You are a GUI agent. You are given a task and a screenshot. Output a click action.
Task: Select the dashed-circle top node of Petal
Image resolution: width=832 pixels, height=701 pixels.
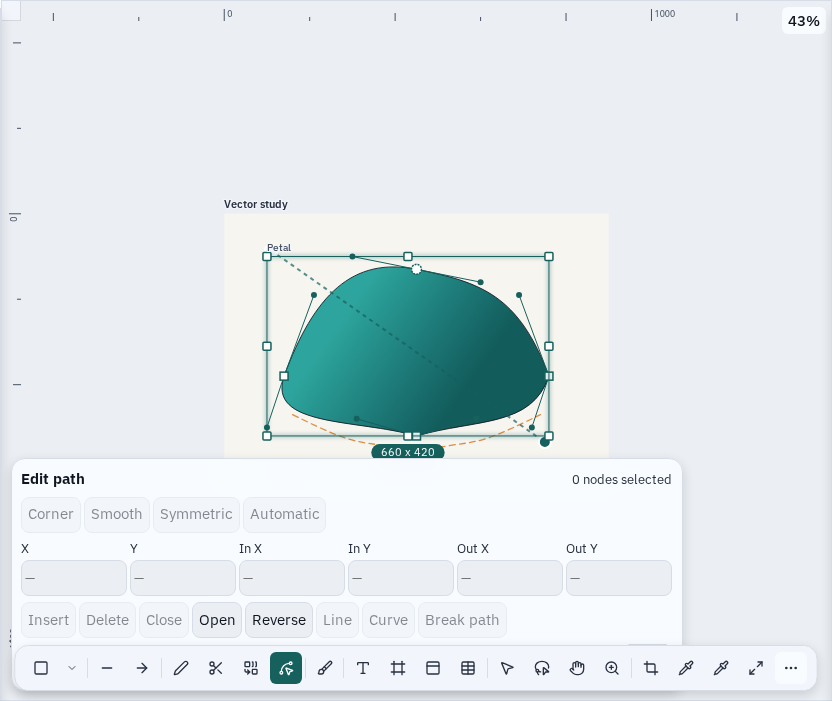417,270
